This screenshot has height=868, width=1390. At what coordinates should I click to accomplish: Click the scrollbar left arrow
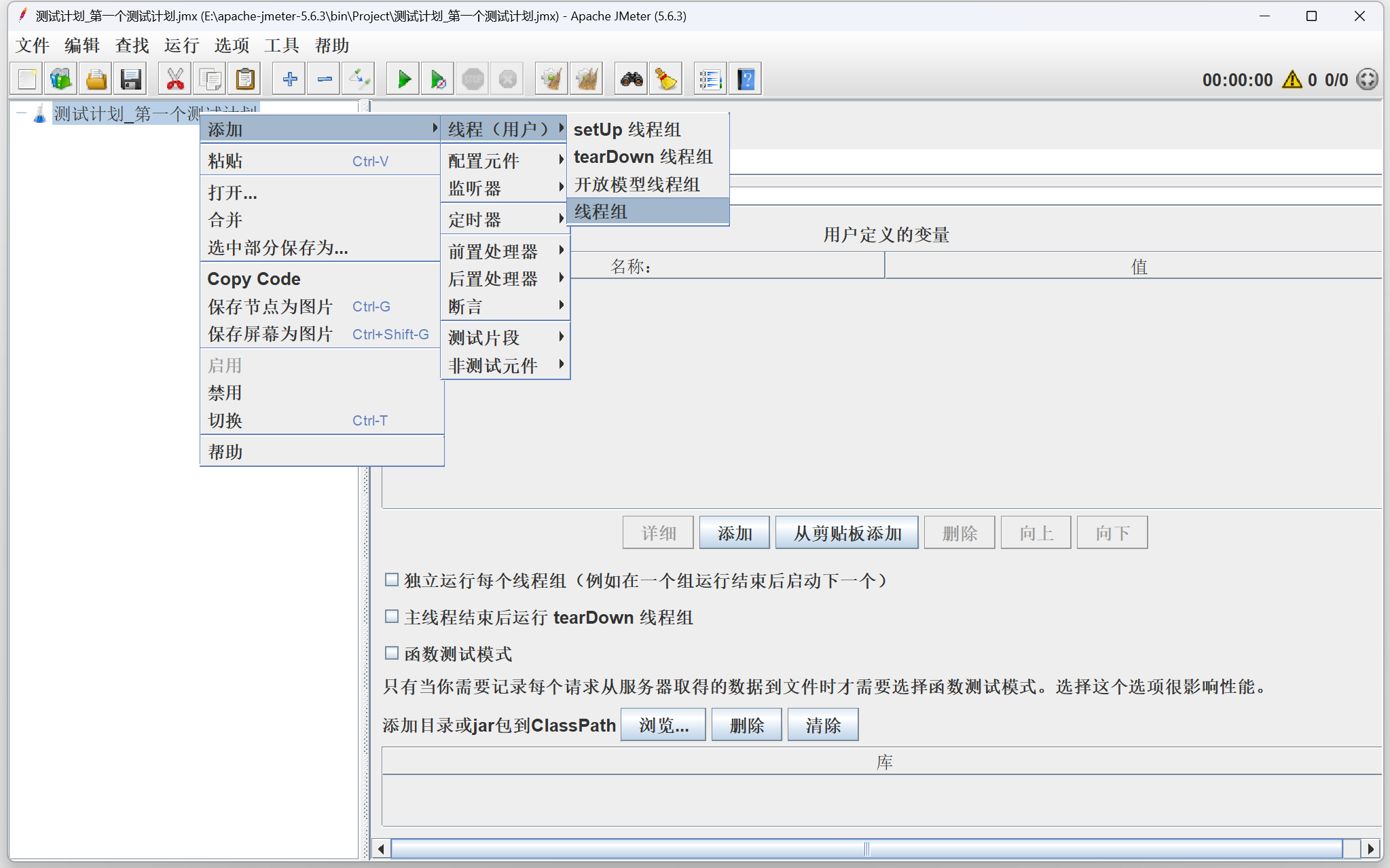coord(381,848)
